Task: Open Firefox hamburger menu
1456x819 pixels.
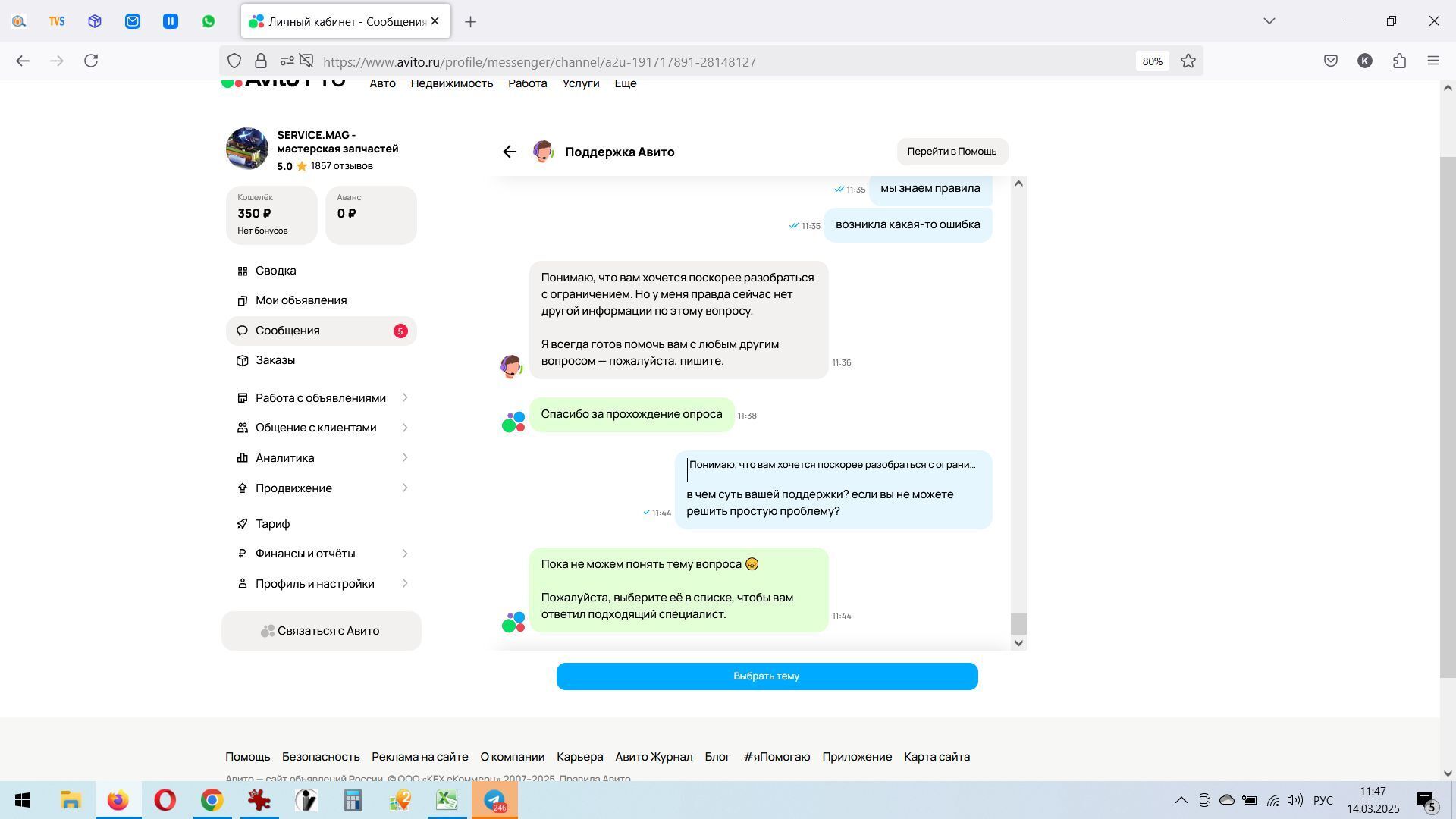Action: tap(1433, 61)
